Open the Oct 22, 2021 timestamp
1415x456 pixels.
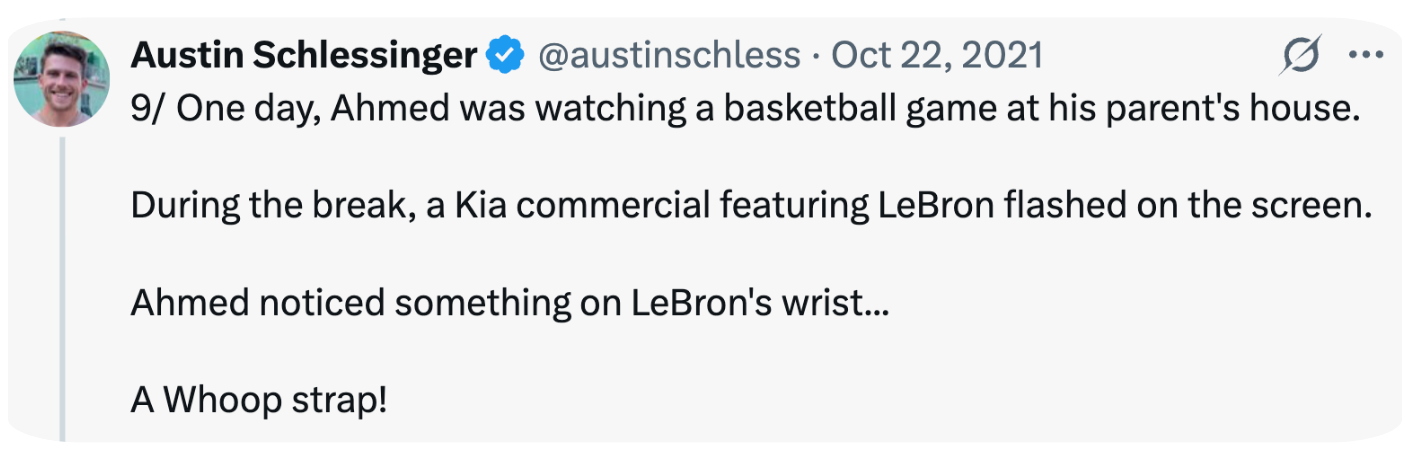tap(937, 56)
